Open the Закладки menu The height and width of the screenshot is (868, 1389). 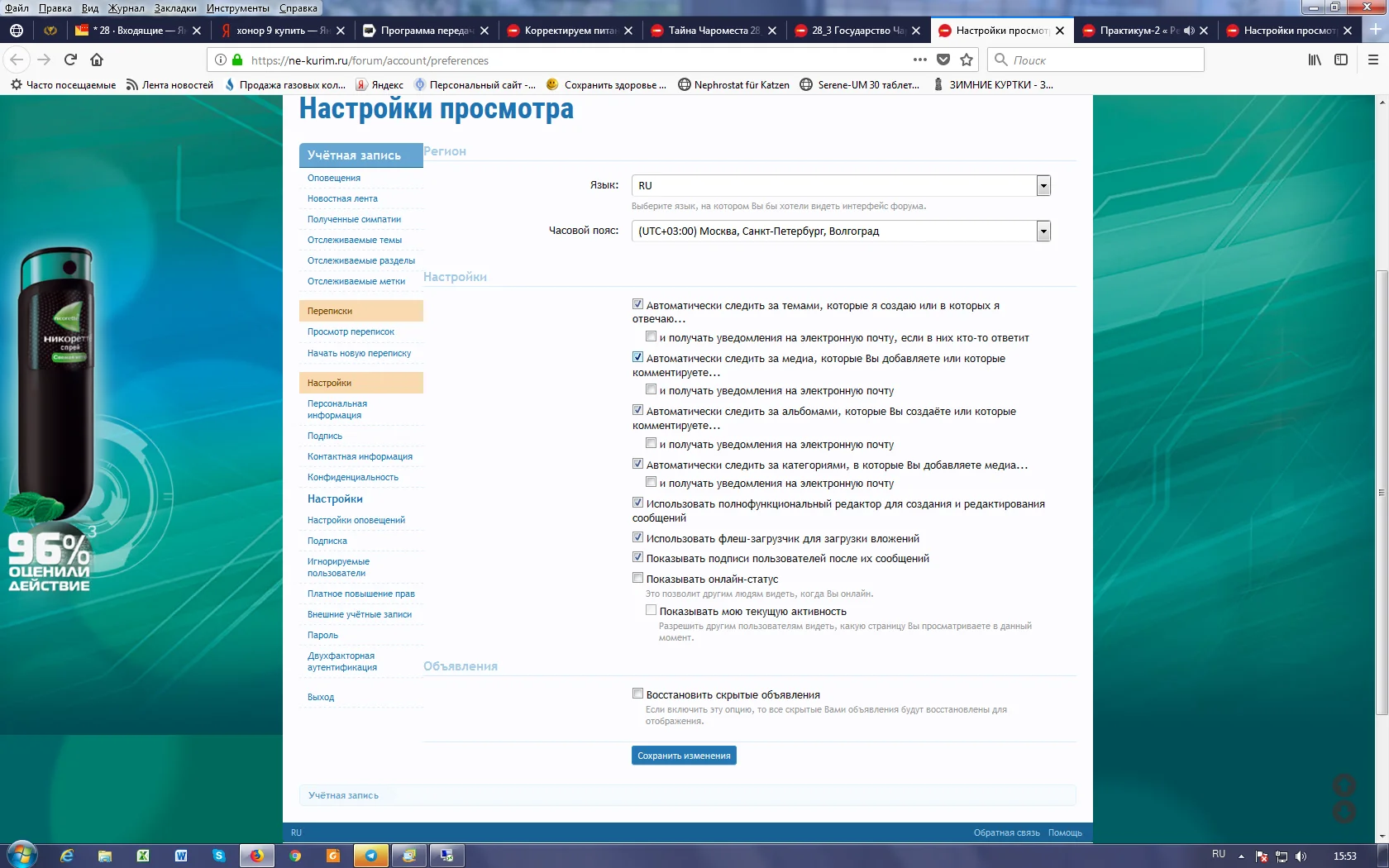(174, 8)
